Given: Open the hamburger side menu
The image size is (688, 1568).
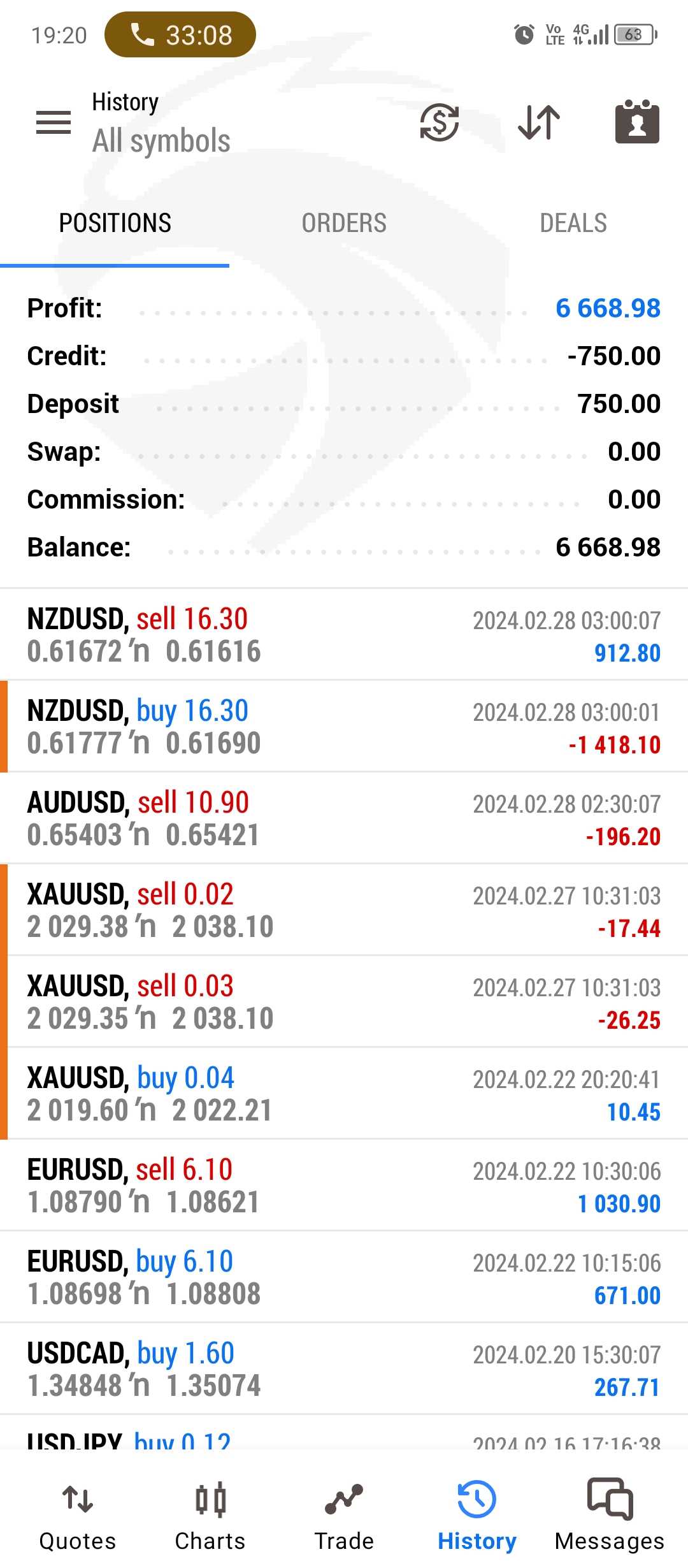Looking at the screenshot, I should tap(54, 122).
